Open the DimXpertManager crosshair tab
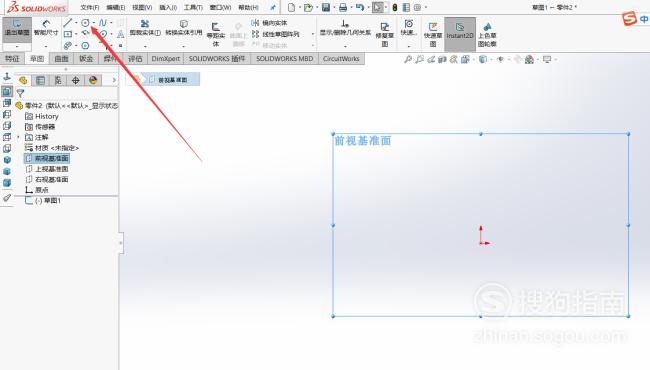Image resolution: width=650 pixels, height=370 pixels. (x=75, y=80)
